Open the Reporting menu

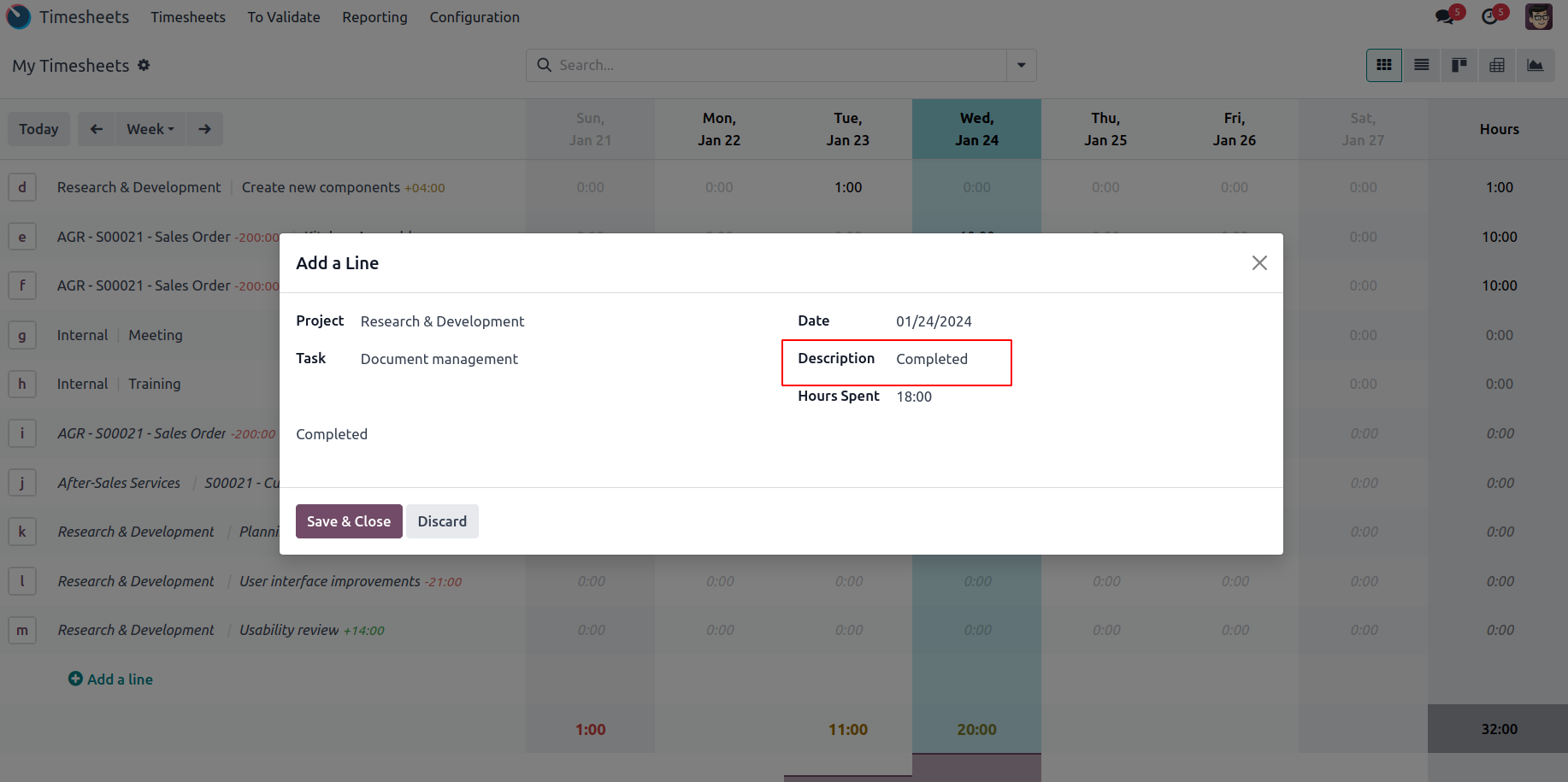[374, 17]
